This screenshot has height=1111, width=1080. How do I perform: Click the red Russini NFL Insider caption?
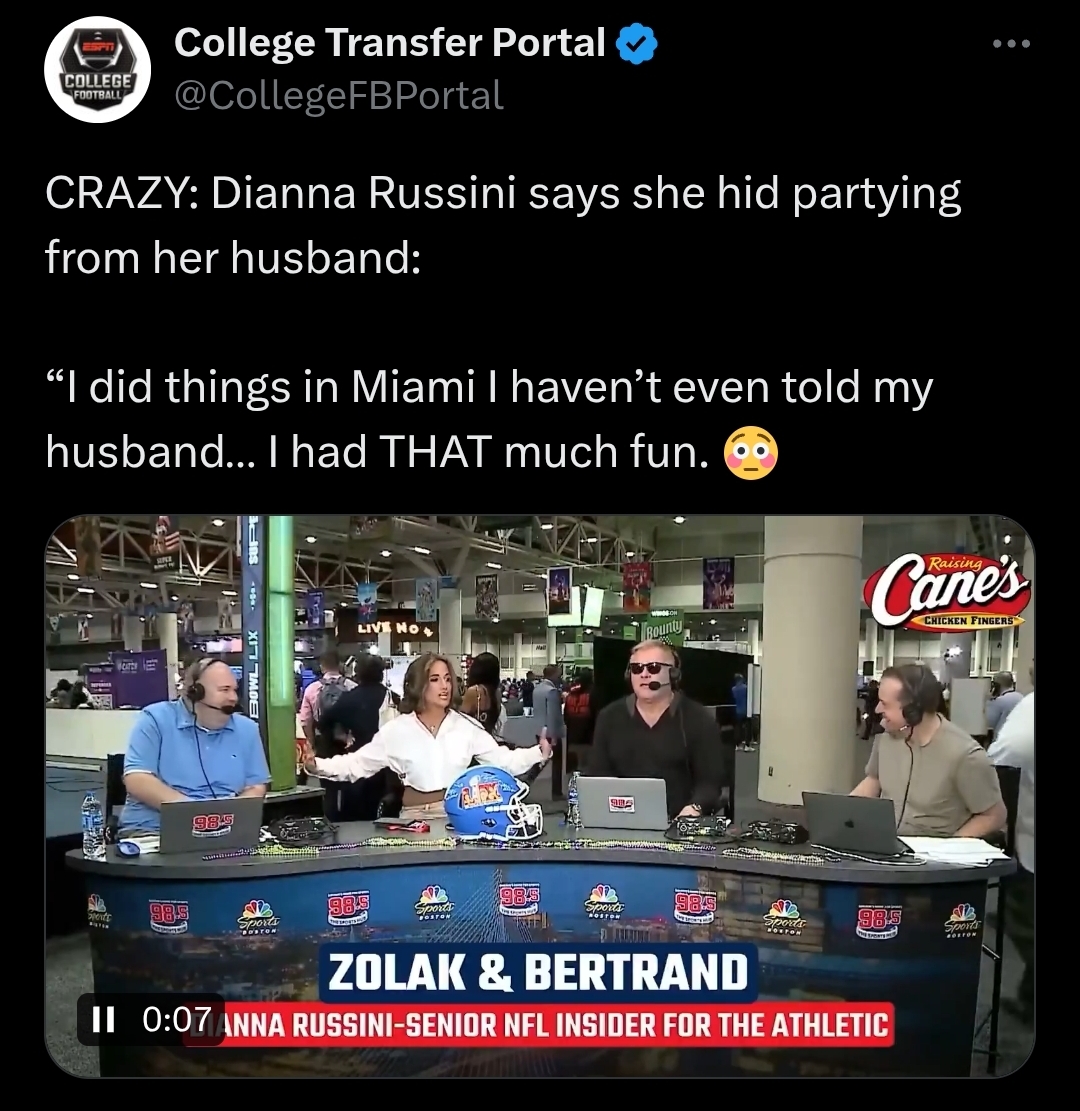pos(539,1025)
